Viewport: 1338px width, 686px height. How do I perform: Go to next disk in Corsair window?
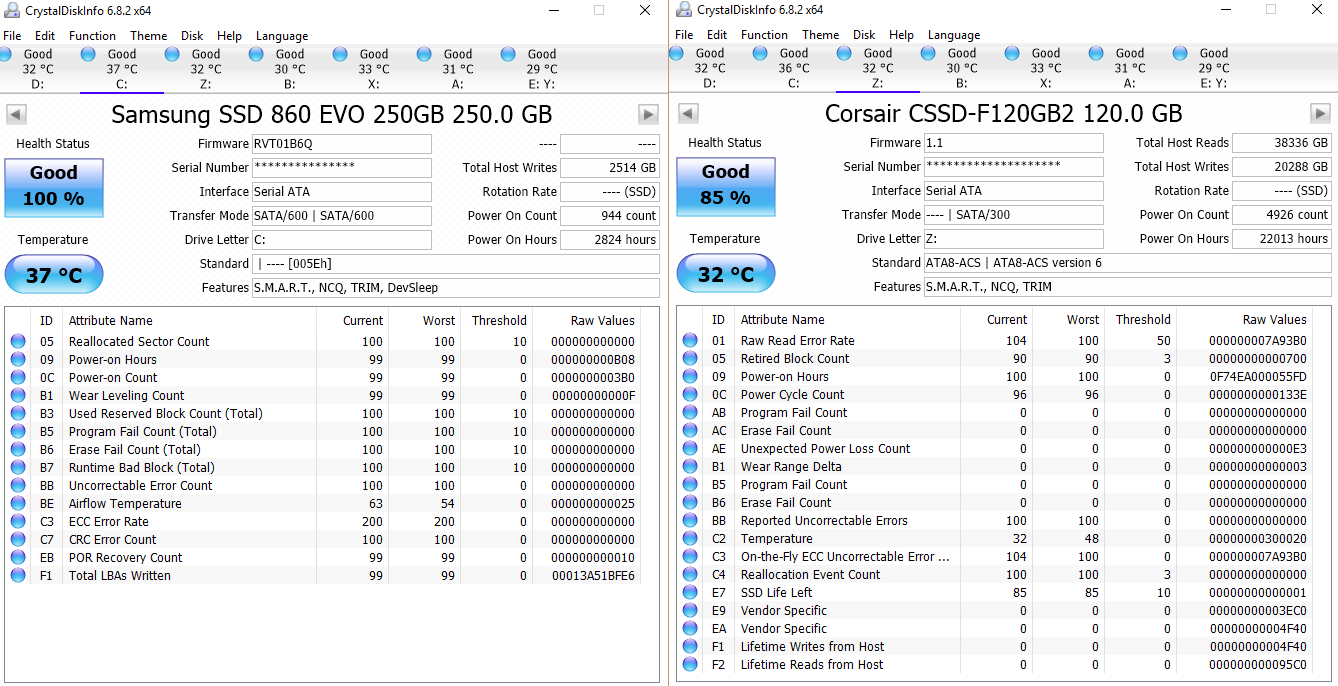coord(1321,113)
